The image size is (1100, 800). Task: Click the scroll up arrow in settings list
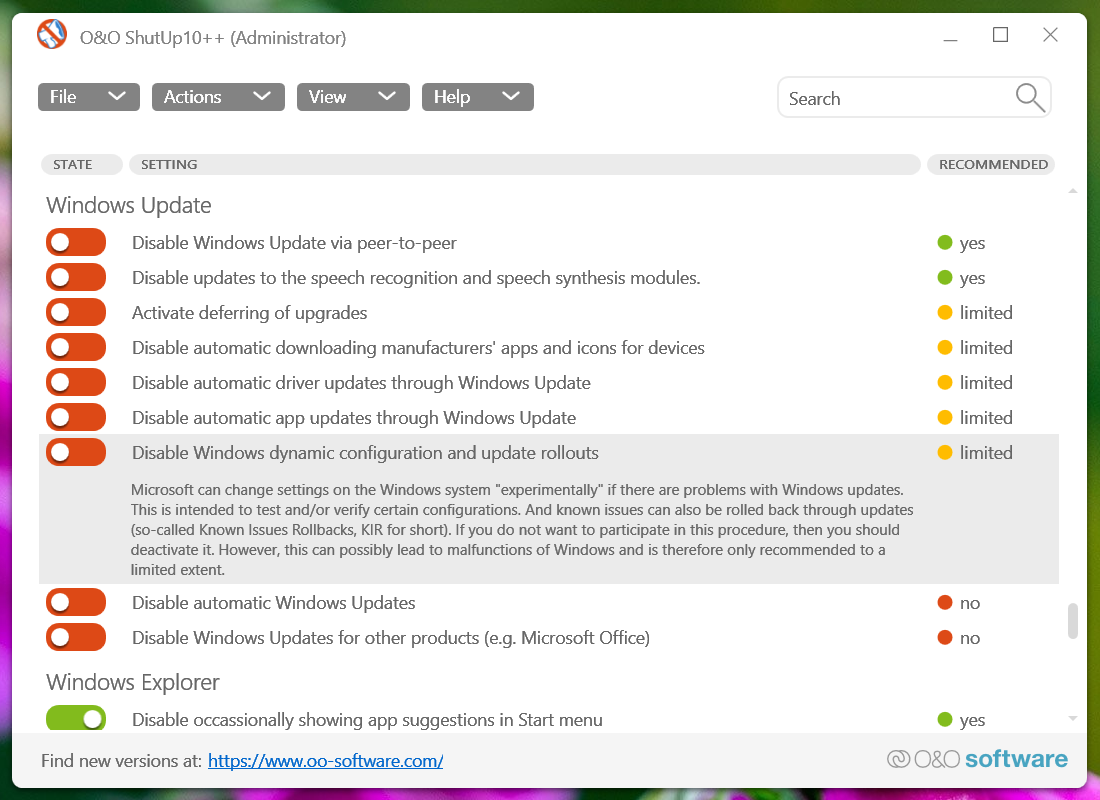(1073, 190)
